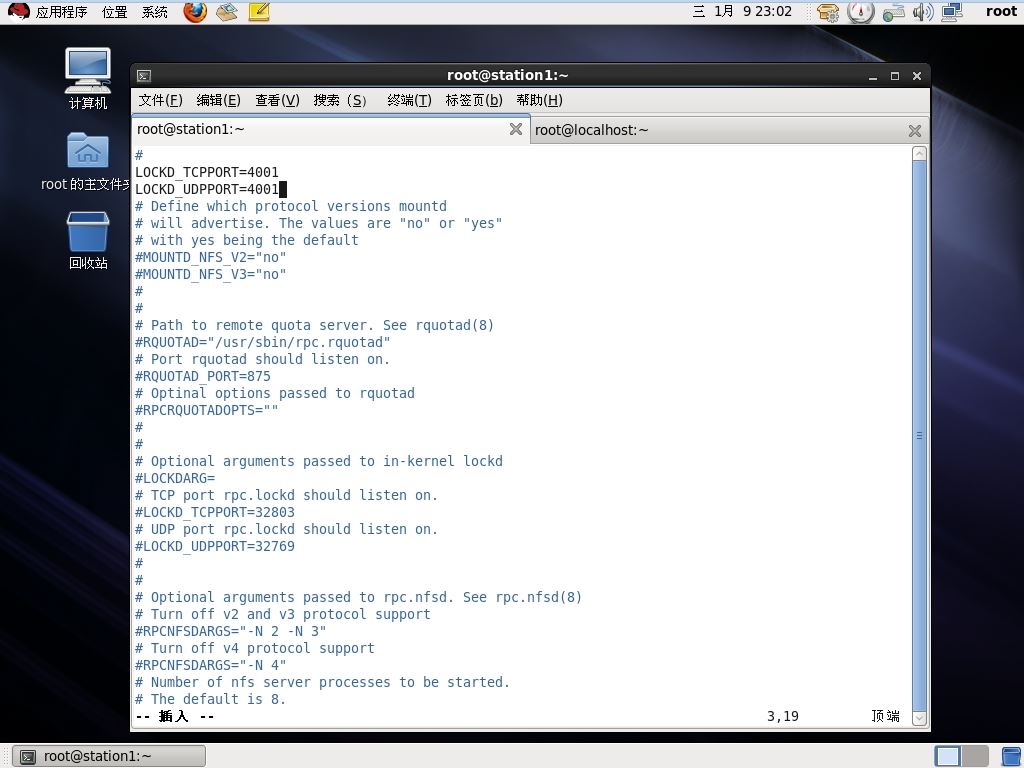
Task: Click the line LOCKD_UDPPORT=4001
Action: (207, 189)
